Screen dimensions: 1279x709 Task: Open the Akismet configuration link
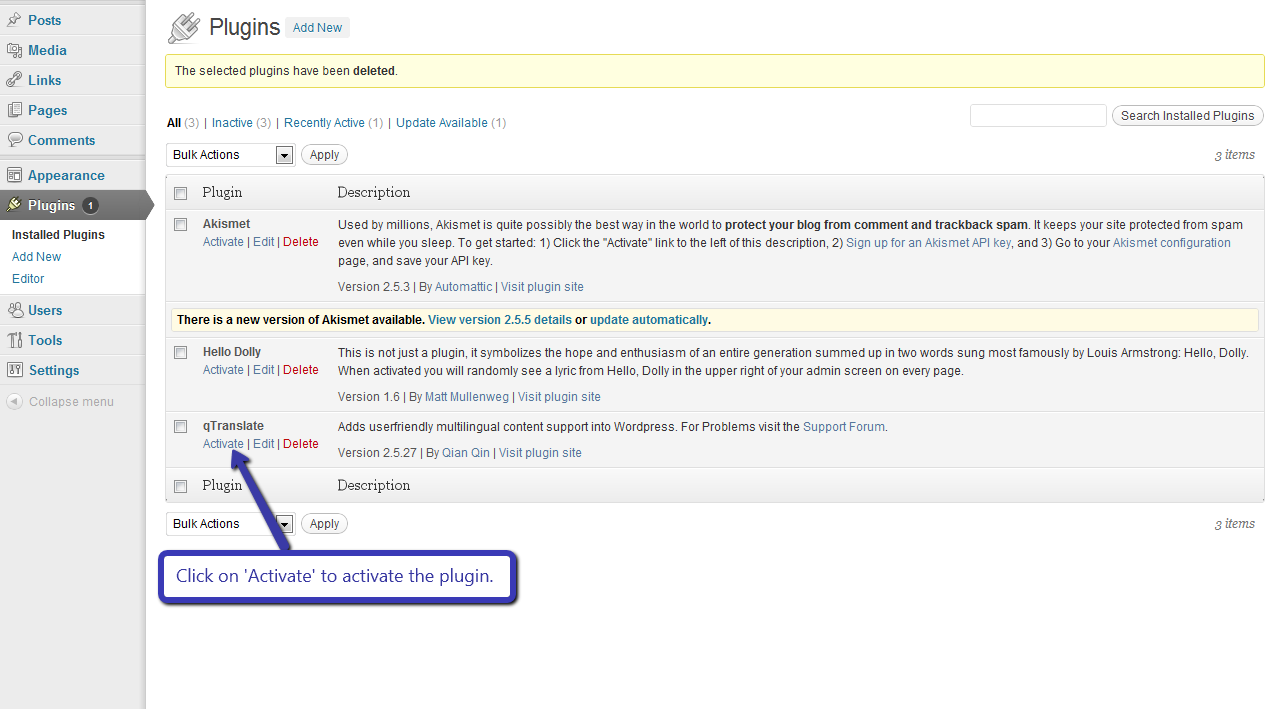click(1172, 243)
